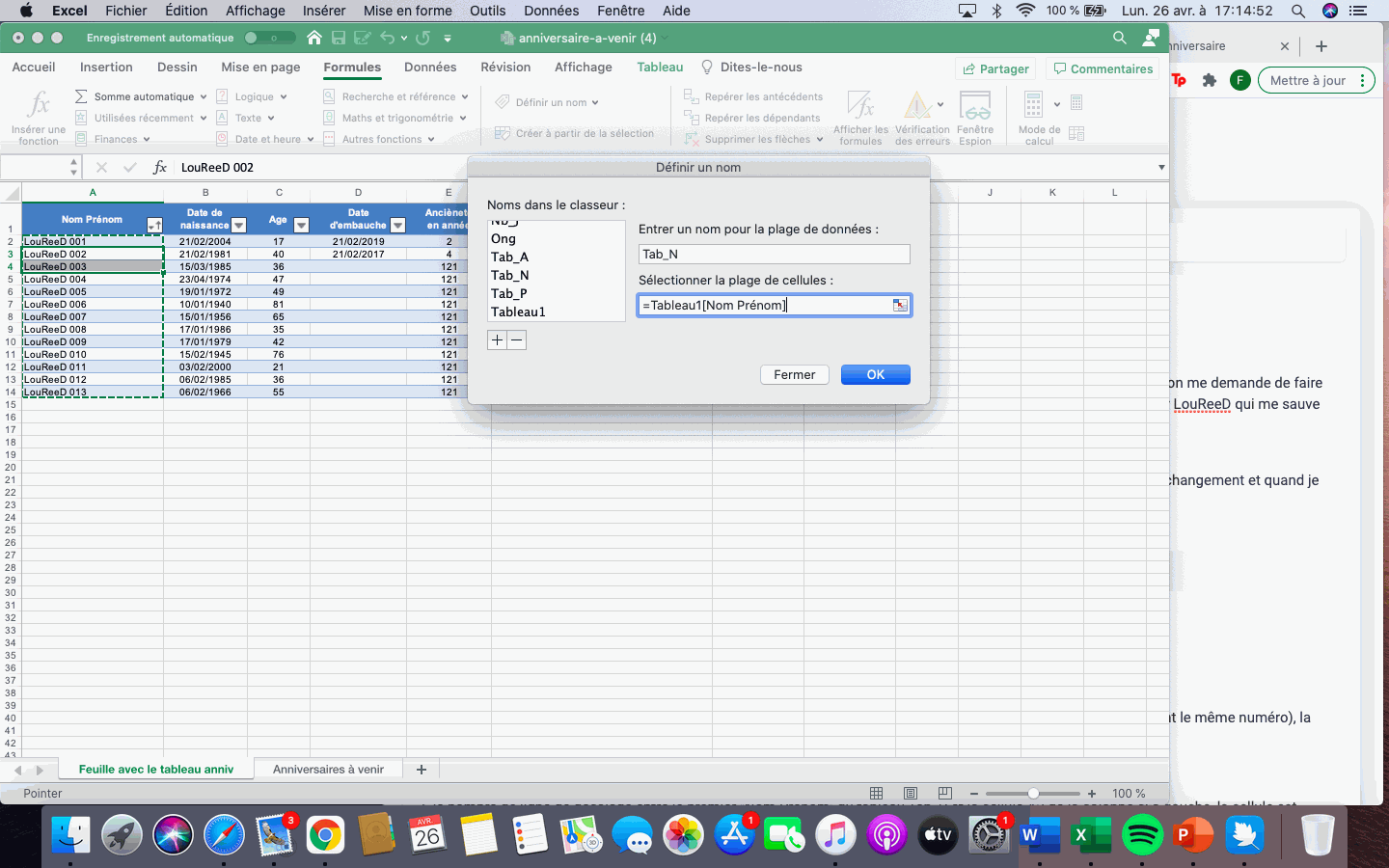The image size is (1389, 868).
Task: Click the name input field containing Tab_N
Action: point(774,254)
